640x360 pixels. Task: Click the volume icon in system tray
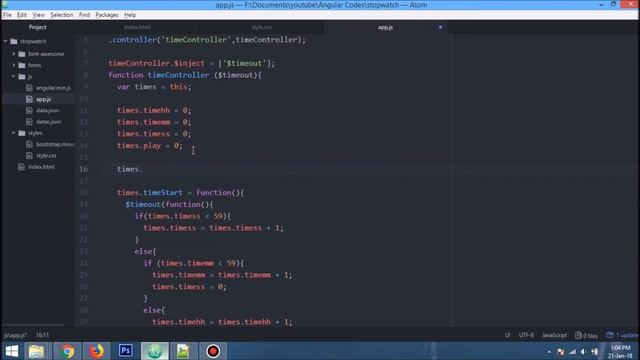tap(583, 352)
